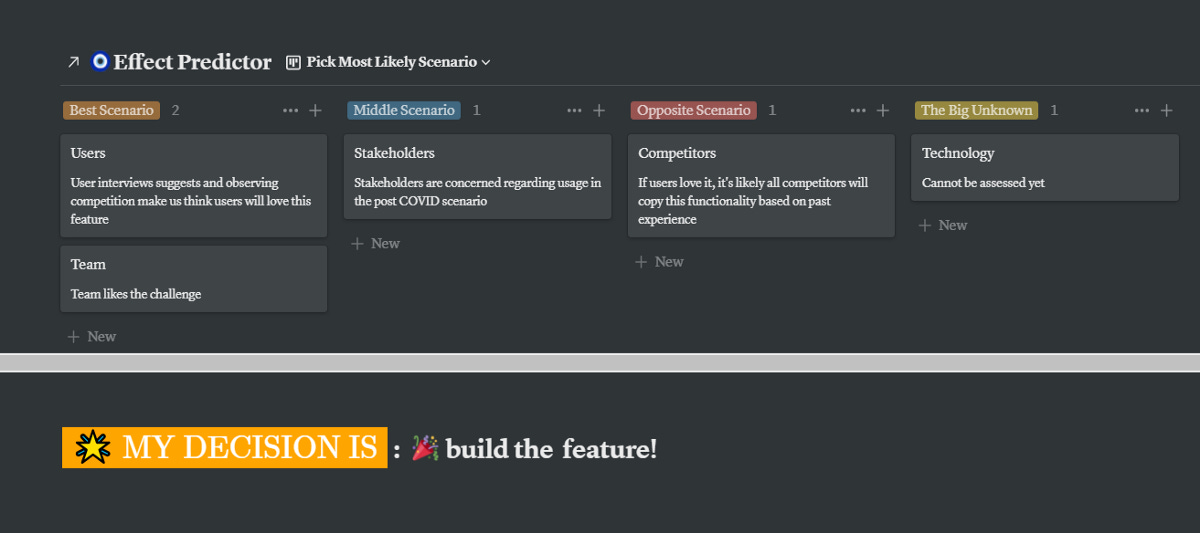Add a card with plus in Best Scenario header

(x=315, y=111)
